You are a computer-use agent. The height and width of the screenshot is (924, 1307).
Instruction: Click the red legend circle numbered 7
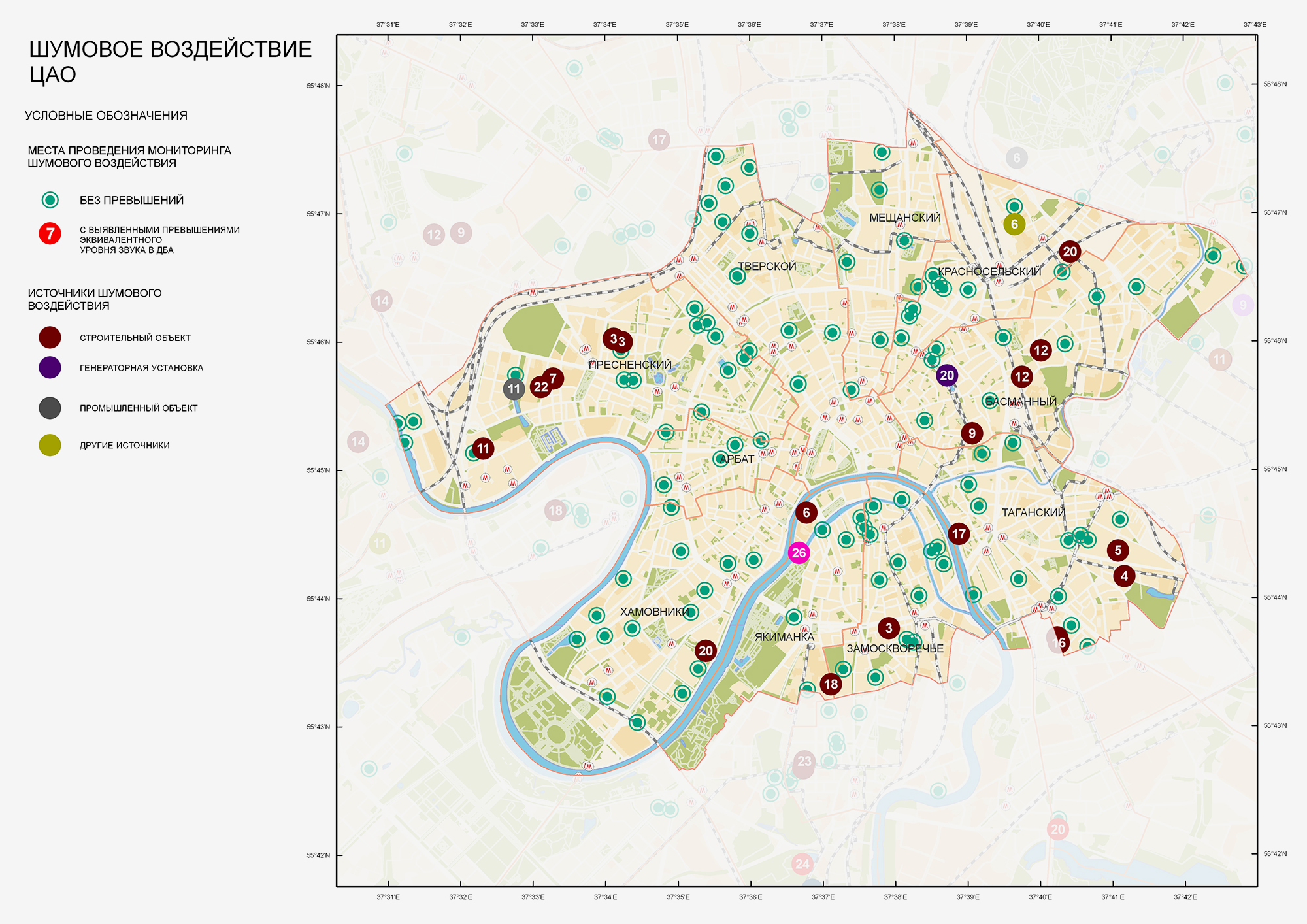(x=50, y=233)
